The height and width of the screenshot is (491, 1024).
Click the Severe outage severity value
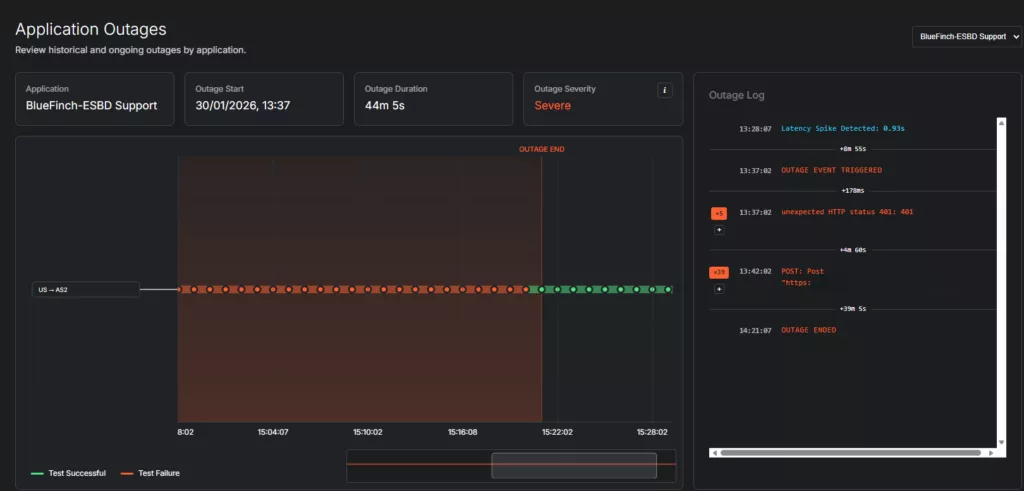552,106
